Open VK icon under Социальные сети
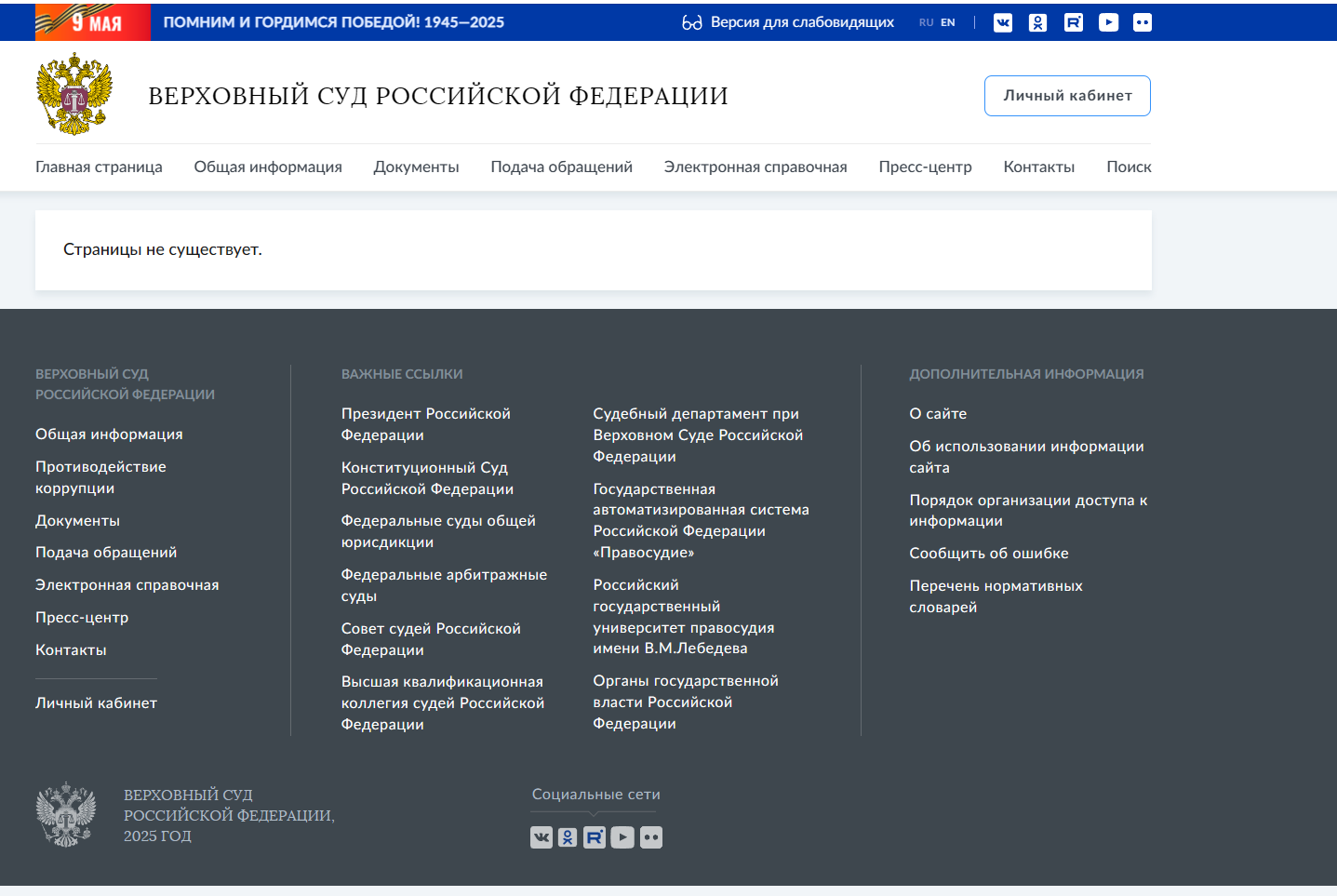The width and height of the screenshot is (1337, 896). (541, 837)
